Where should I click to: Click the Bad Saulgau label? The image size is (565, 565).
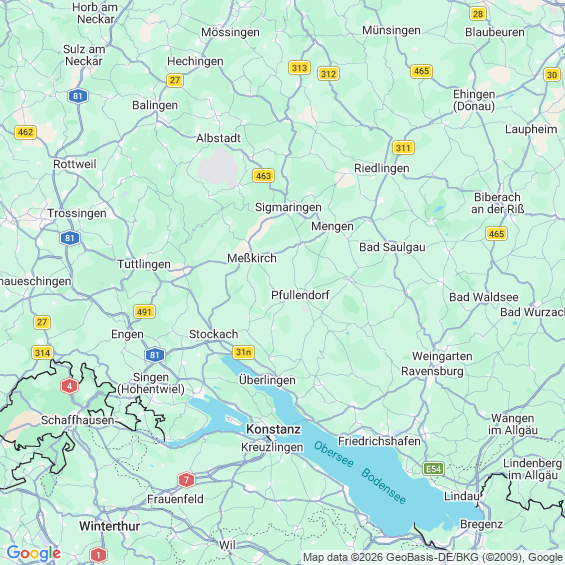[x=392, y=247]
